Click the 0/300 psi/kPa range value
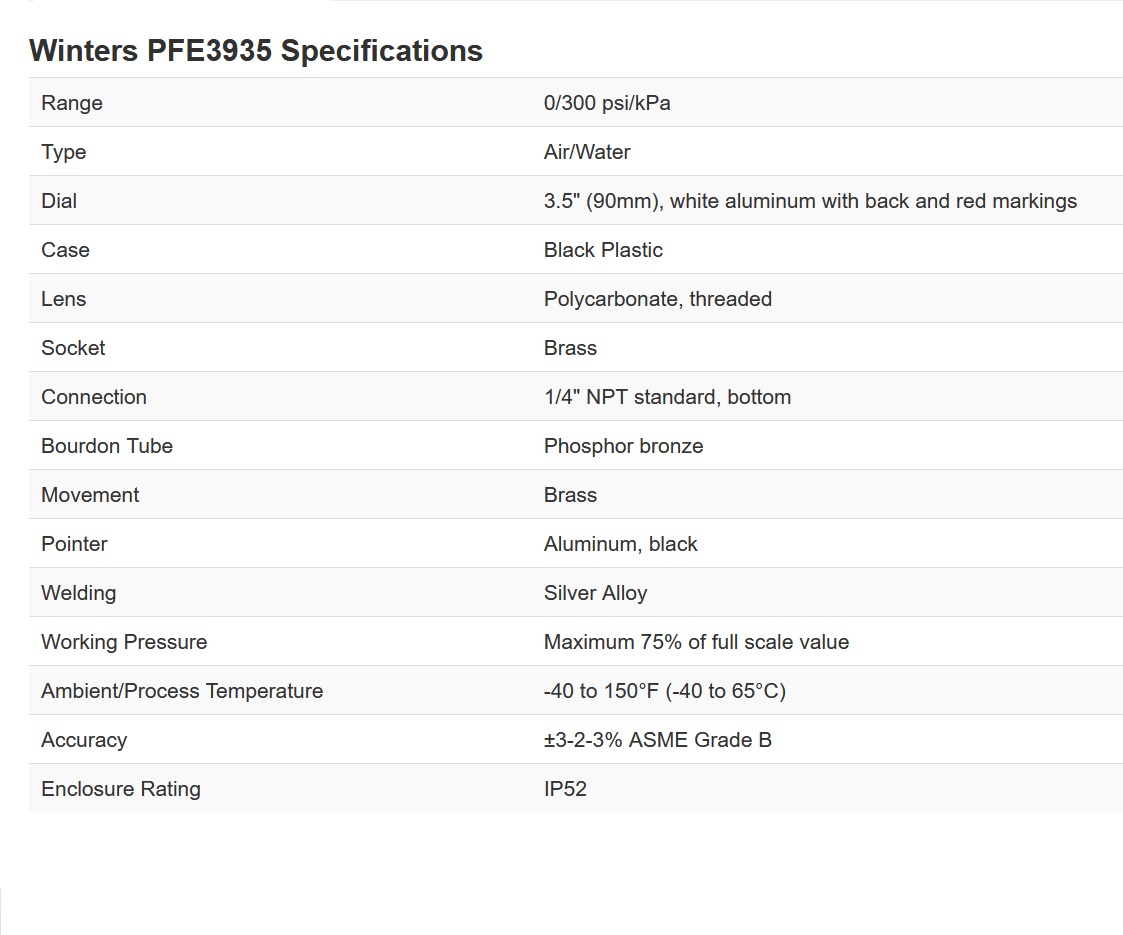The height and width of the screenshot is (935, 1123). click(x=607, y=102)
